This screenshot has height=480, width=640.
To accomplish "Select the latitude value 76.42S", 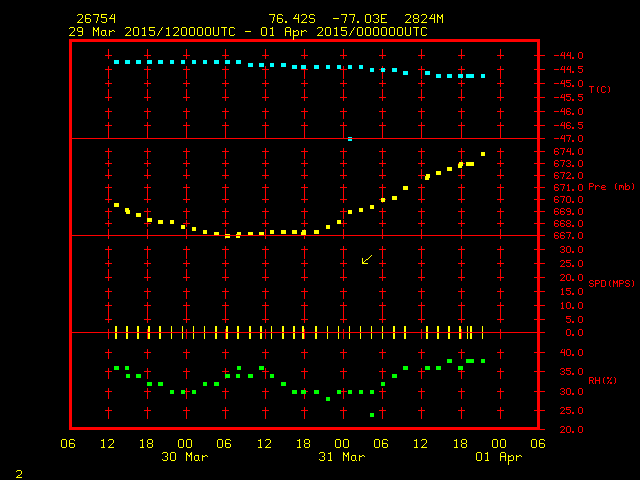I will 292,19.
